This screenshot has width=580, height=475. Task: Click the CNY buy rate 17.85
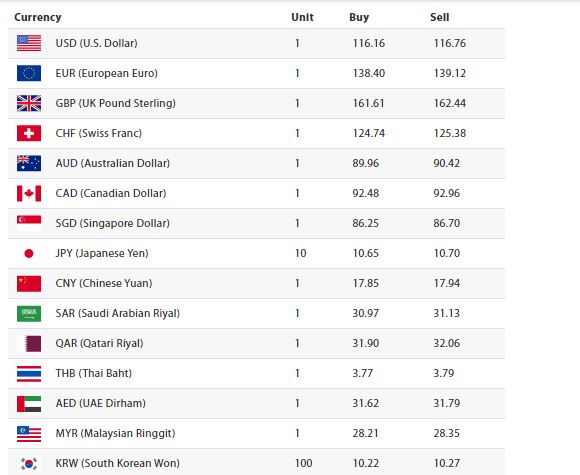(365, 283)
